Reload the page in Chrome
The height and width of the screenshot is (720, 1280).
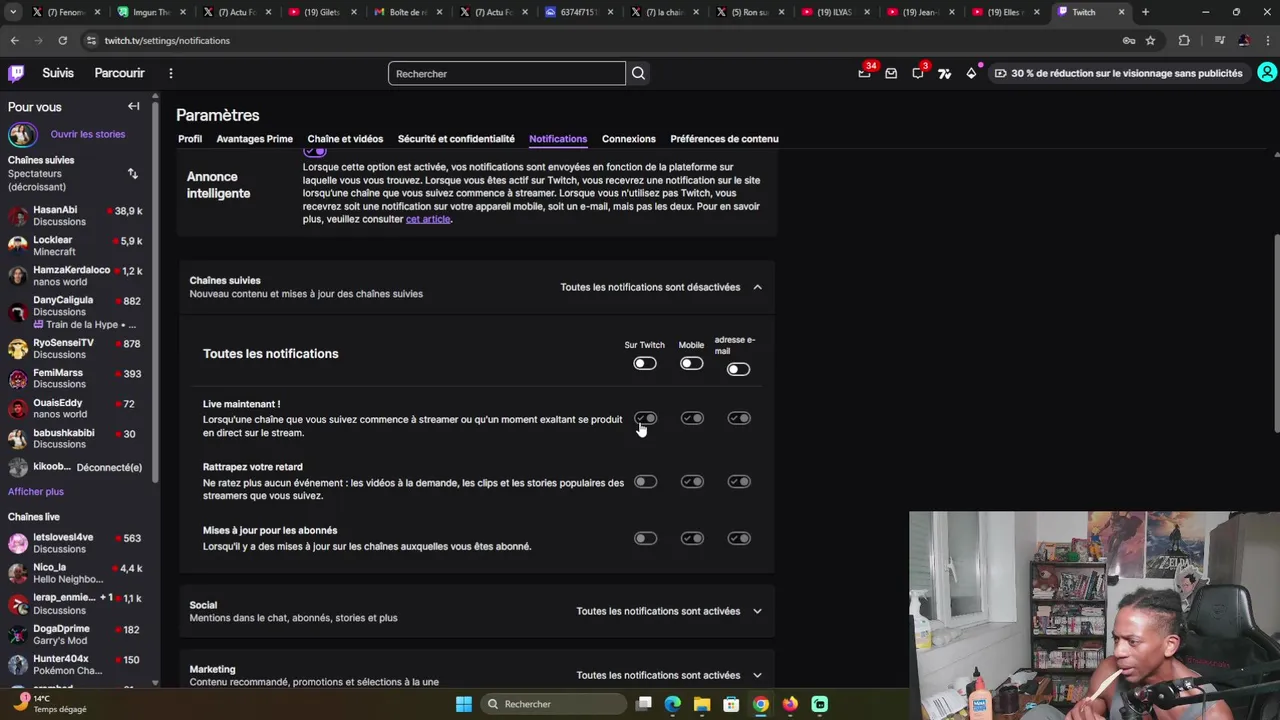(x=62, y=40)
